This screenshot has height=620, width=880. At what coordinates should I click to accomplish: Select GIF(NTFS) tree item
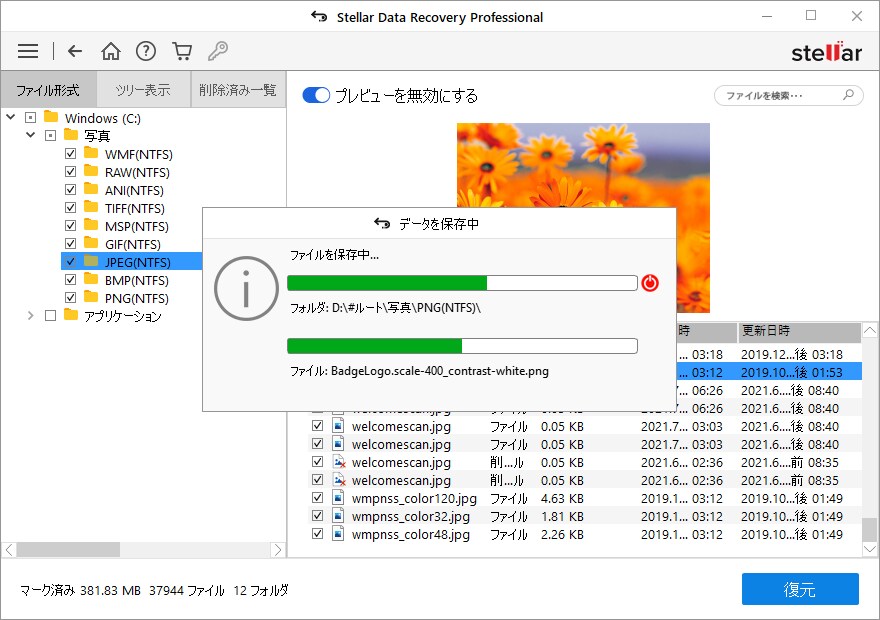(x=132, y=244)
